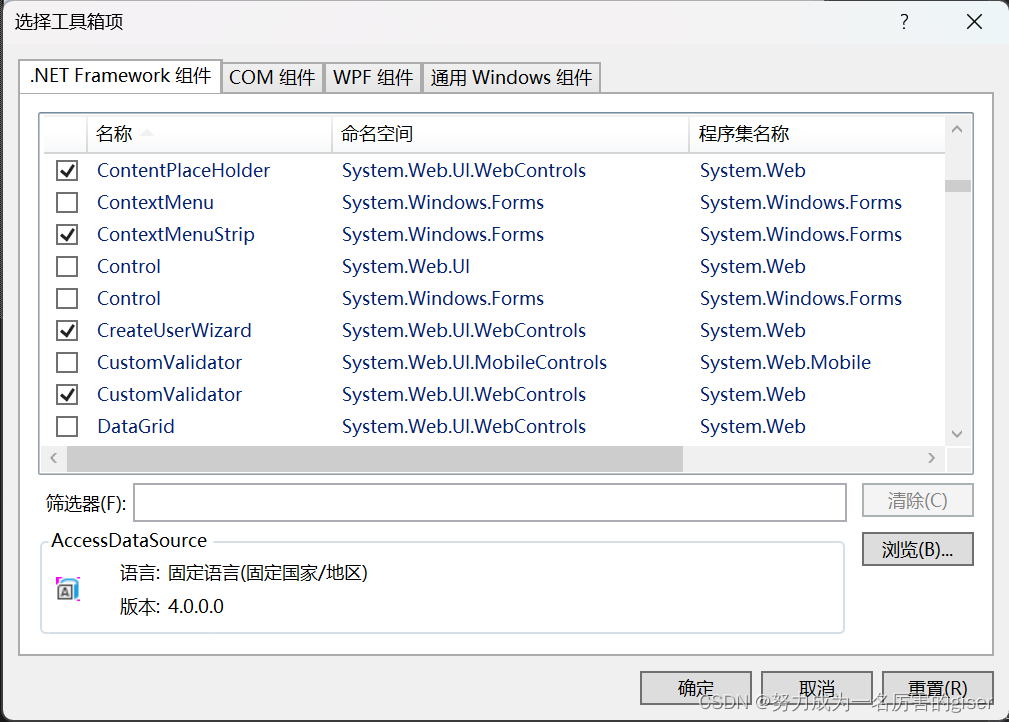Screen dimensions: 1009x722
Task: Sort by the 命名空间 column header
Action: pos(510,134)
